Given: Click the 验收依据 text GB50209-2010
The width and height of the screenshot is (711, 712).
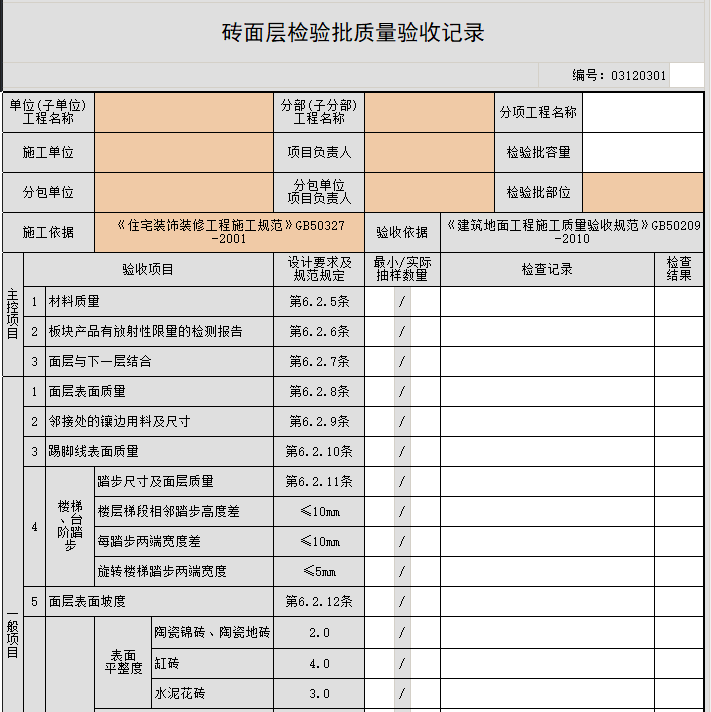Looking at the screenshot, I should [572, 232].
